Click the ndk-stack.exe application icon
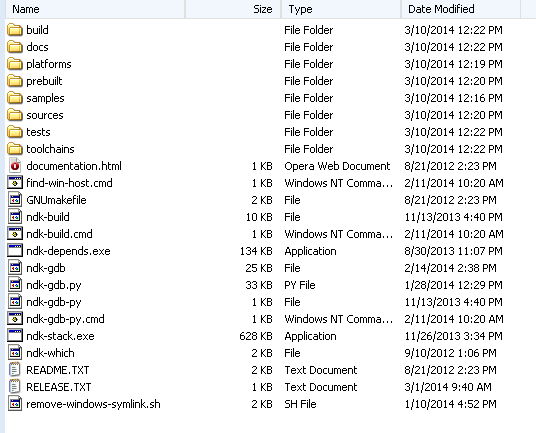Screen dimensions: 536x433 pos(15,336)
